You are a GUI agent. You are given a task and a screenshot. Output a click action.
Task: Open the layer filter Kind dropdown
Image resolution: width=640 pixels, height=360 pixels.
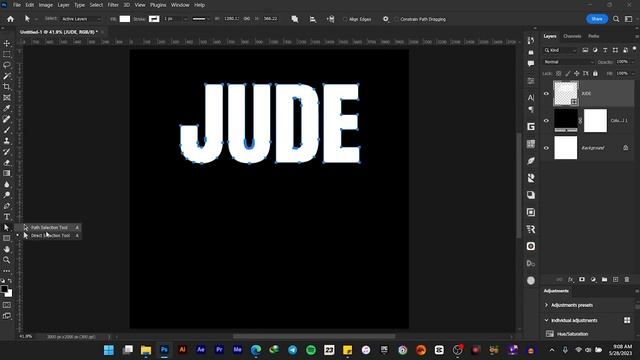point(560,50)
